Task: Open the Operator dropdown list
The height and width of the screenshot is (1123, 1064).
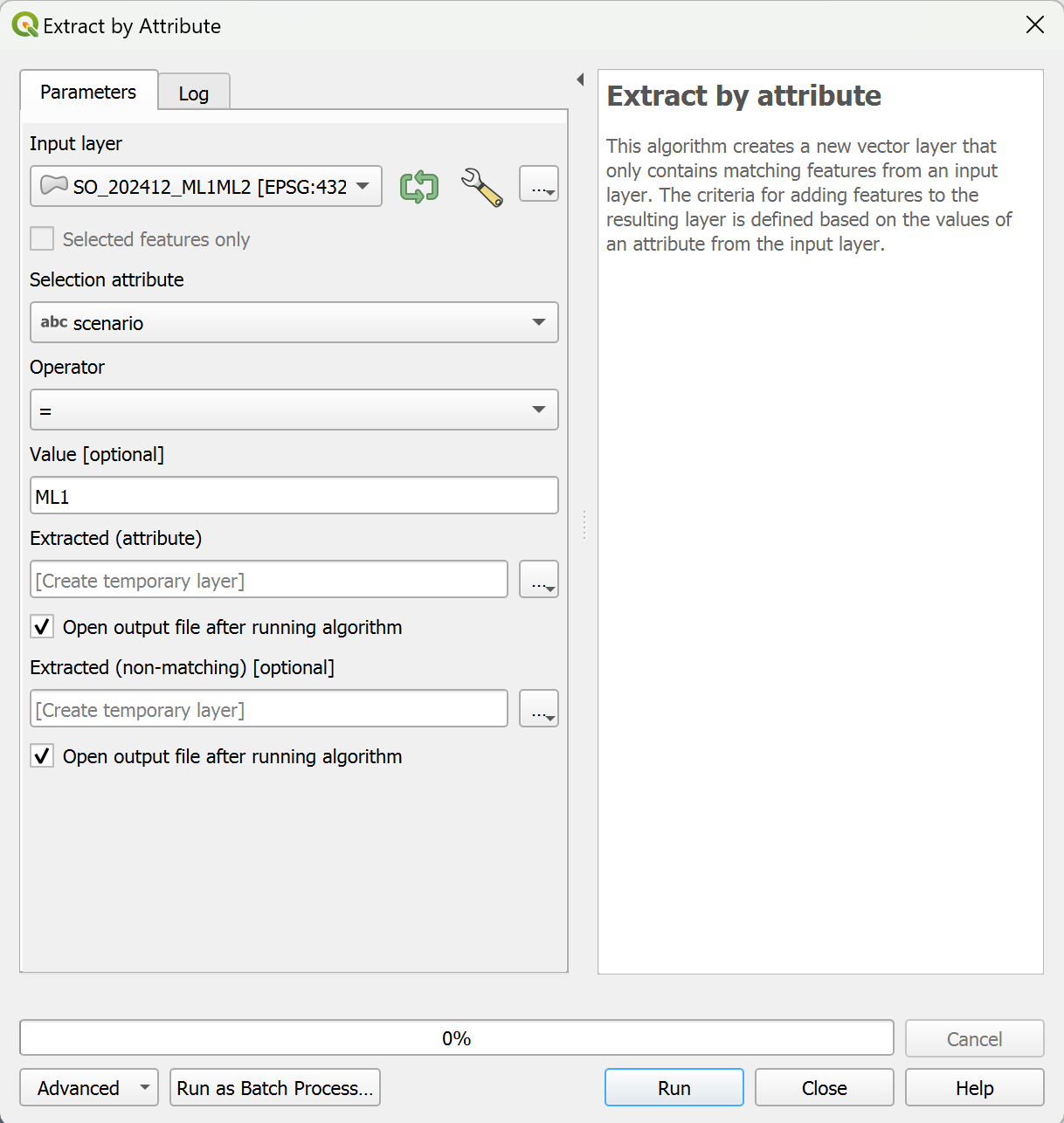Action: 294,410
